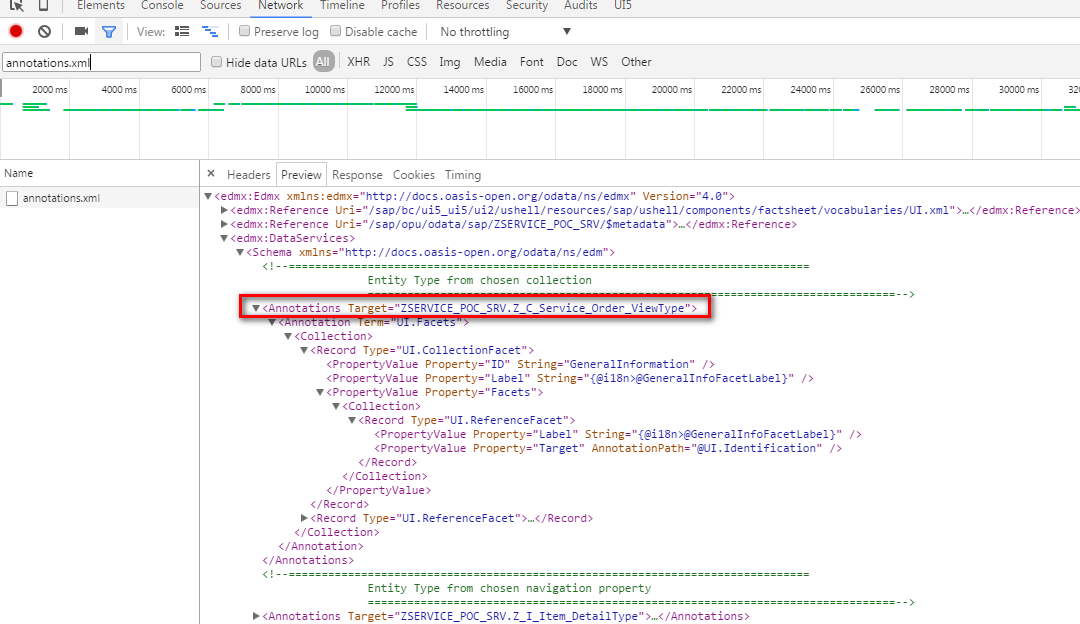This screenshot has height=624, width=1080.
Task: Switch to the Resources tab
Action: (463, 6)
